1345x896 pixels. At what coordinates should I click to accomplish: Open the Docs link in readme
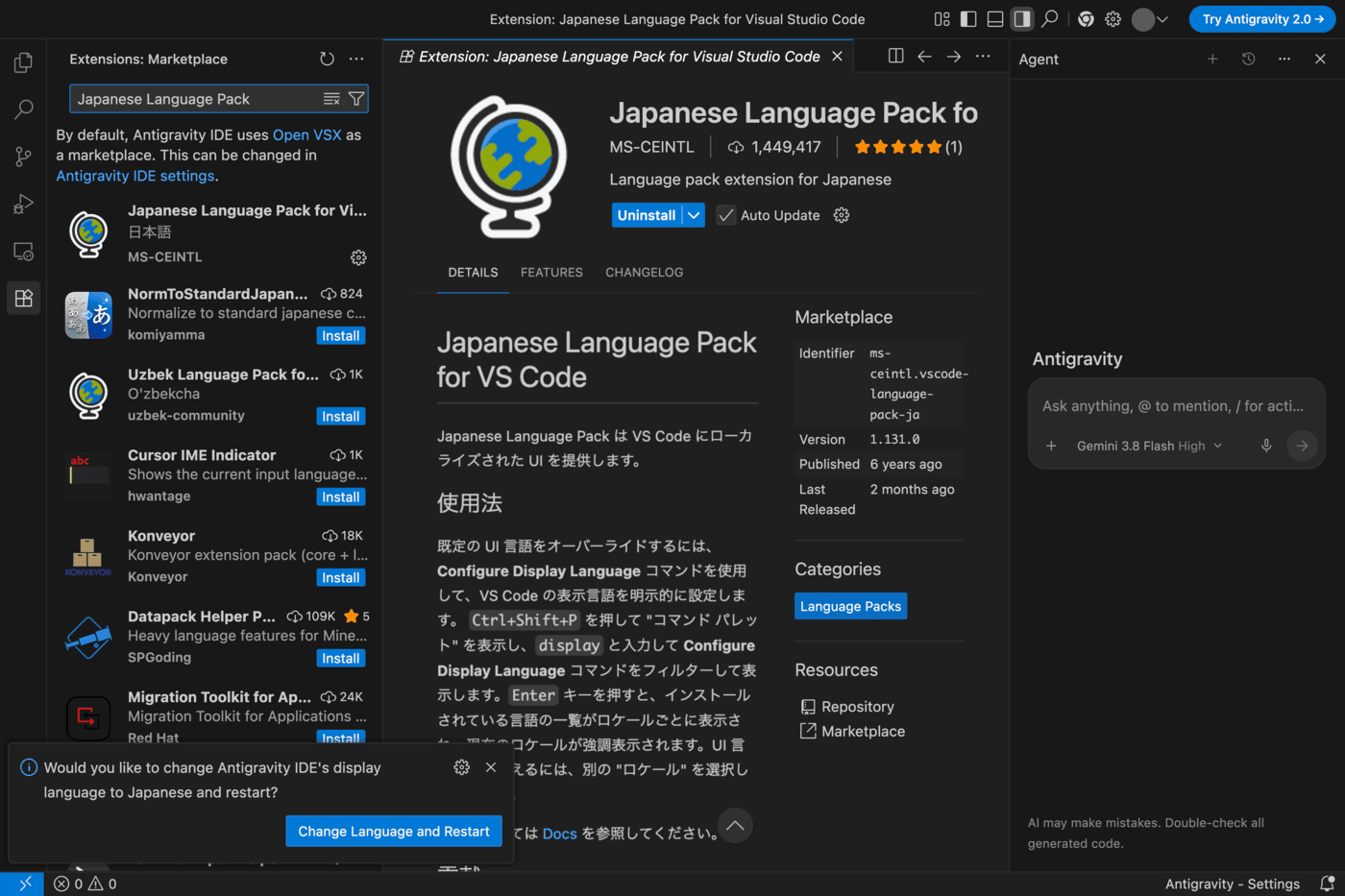click(x=559, y=834)
